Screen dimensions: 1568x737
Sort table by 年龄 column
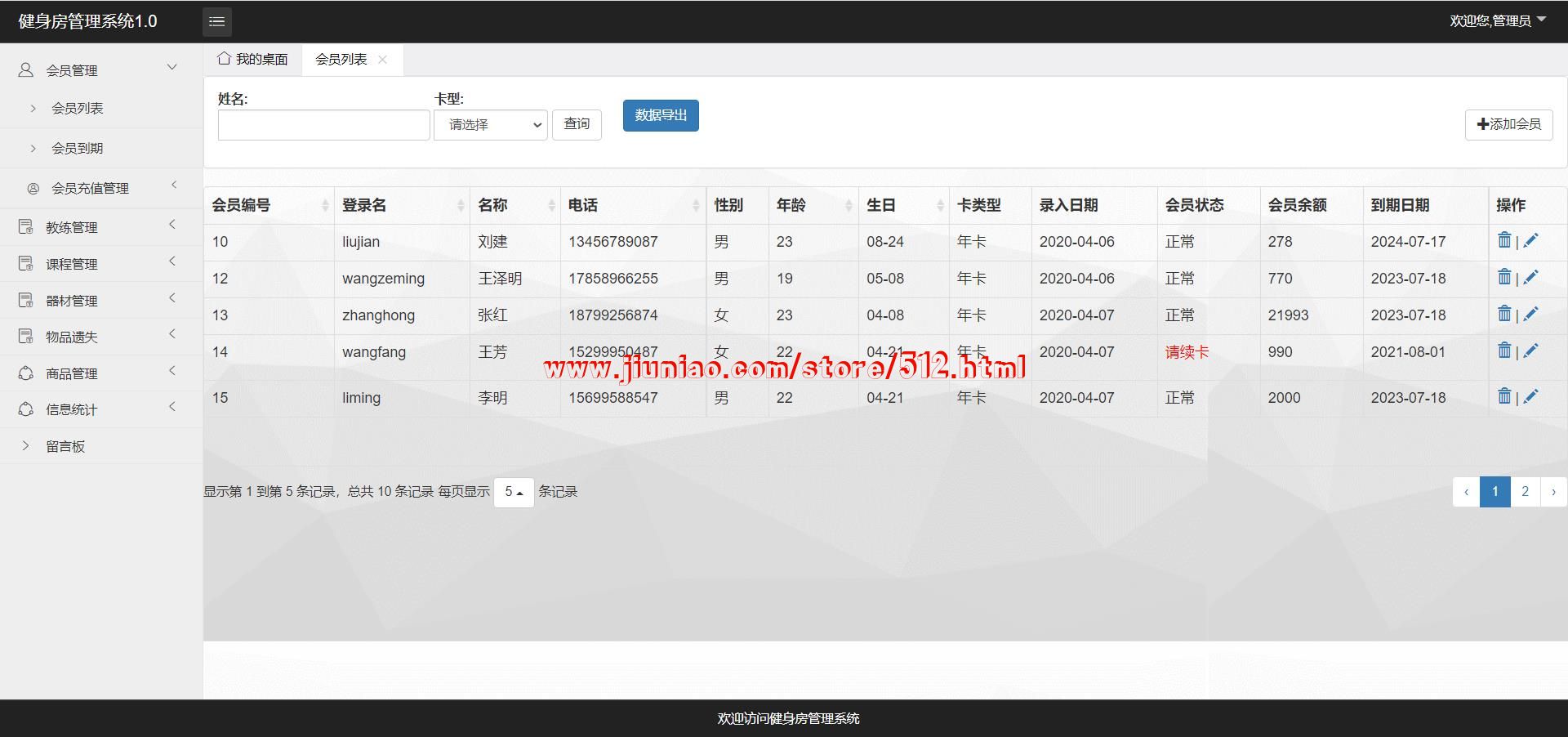813,205
